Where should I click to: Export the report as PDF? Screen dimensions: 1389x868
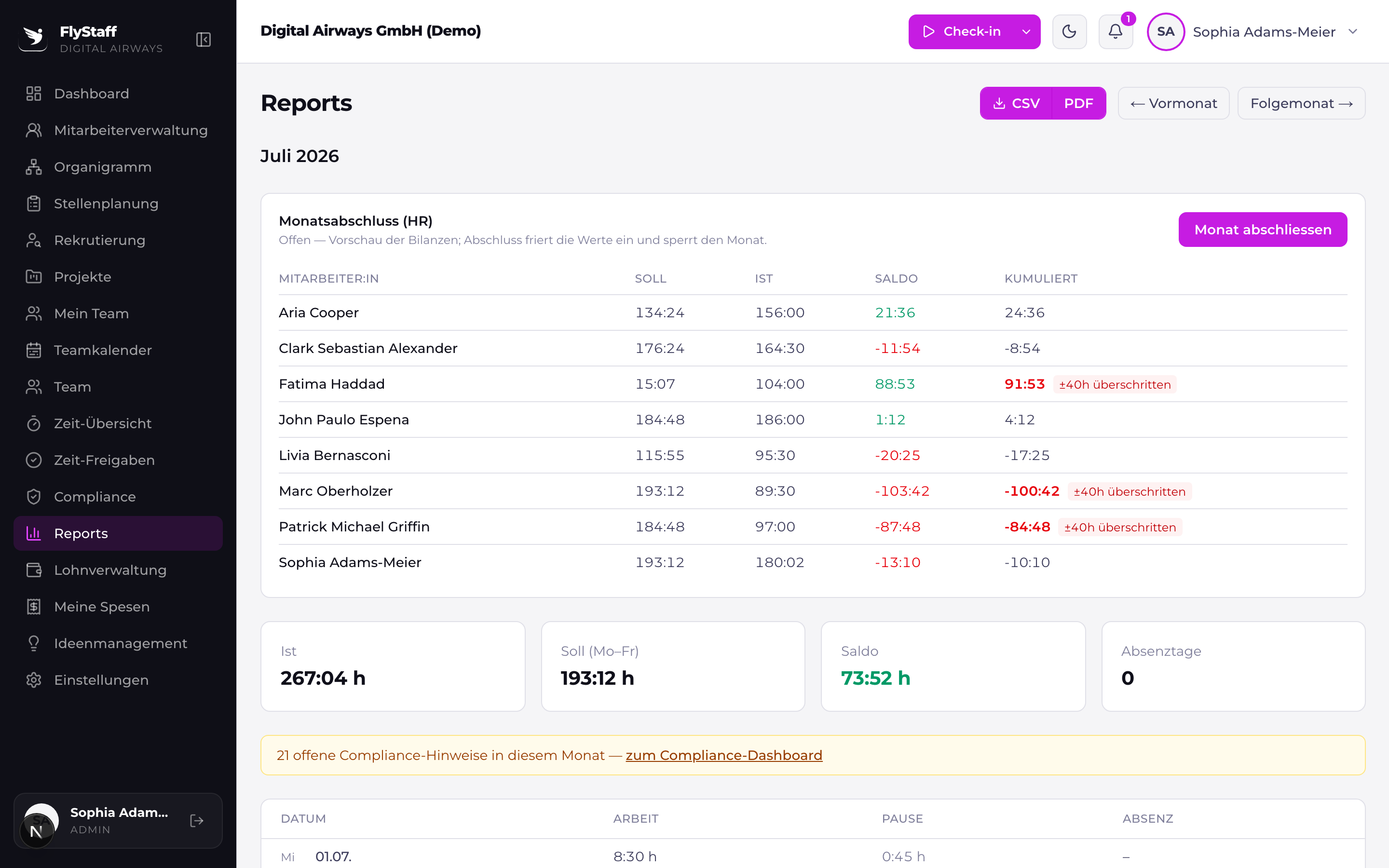pyautogui.click(x=1078, y=103)
